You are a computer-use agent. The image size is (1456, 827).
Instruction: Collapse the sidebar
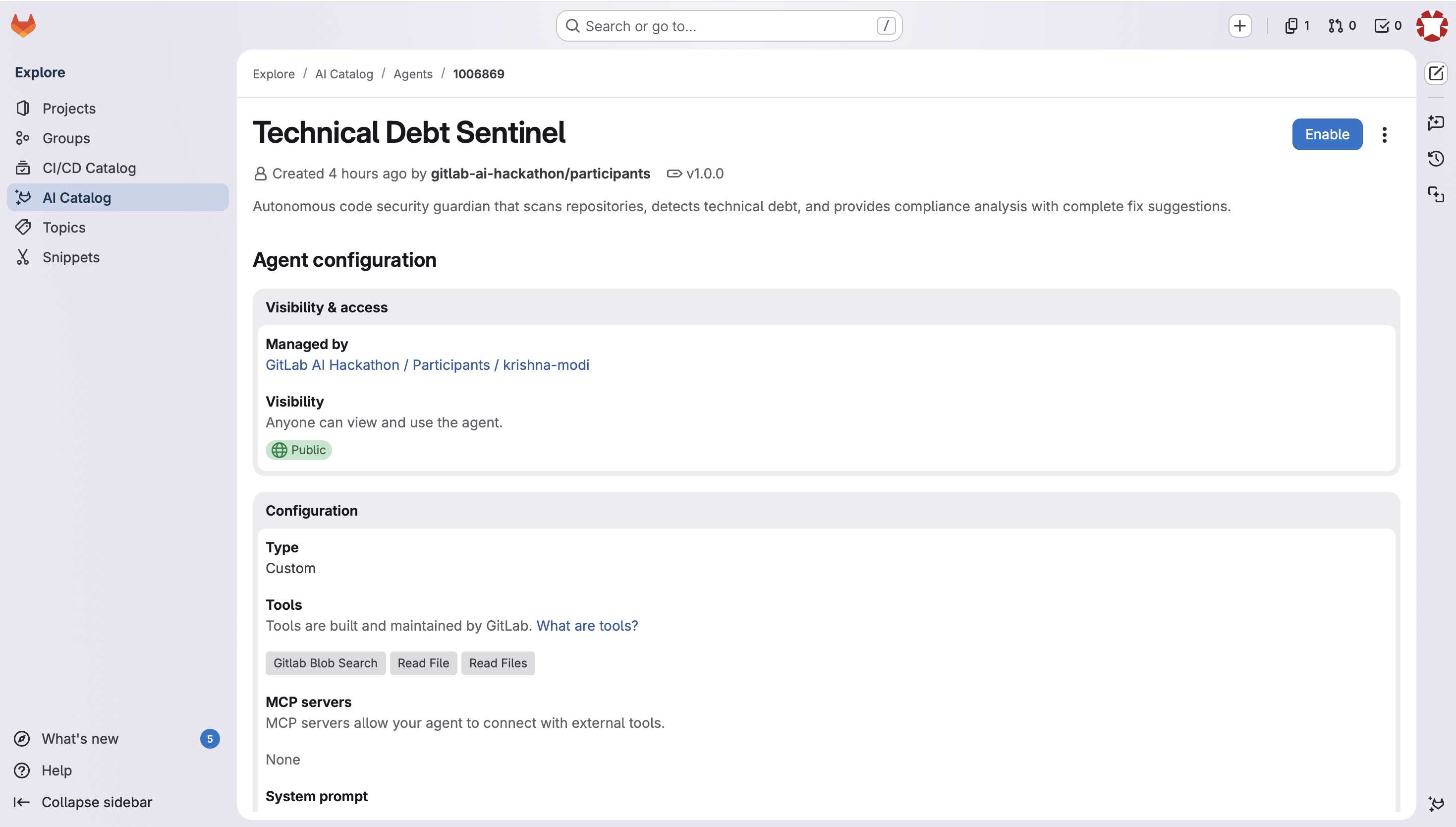pyautogui.click(x=97, y=802)
